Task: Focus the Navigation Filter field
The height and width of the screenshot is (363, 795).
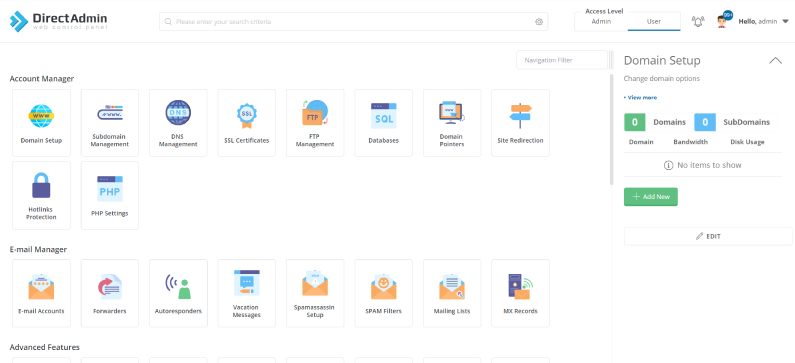Action: 562,60
